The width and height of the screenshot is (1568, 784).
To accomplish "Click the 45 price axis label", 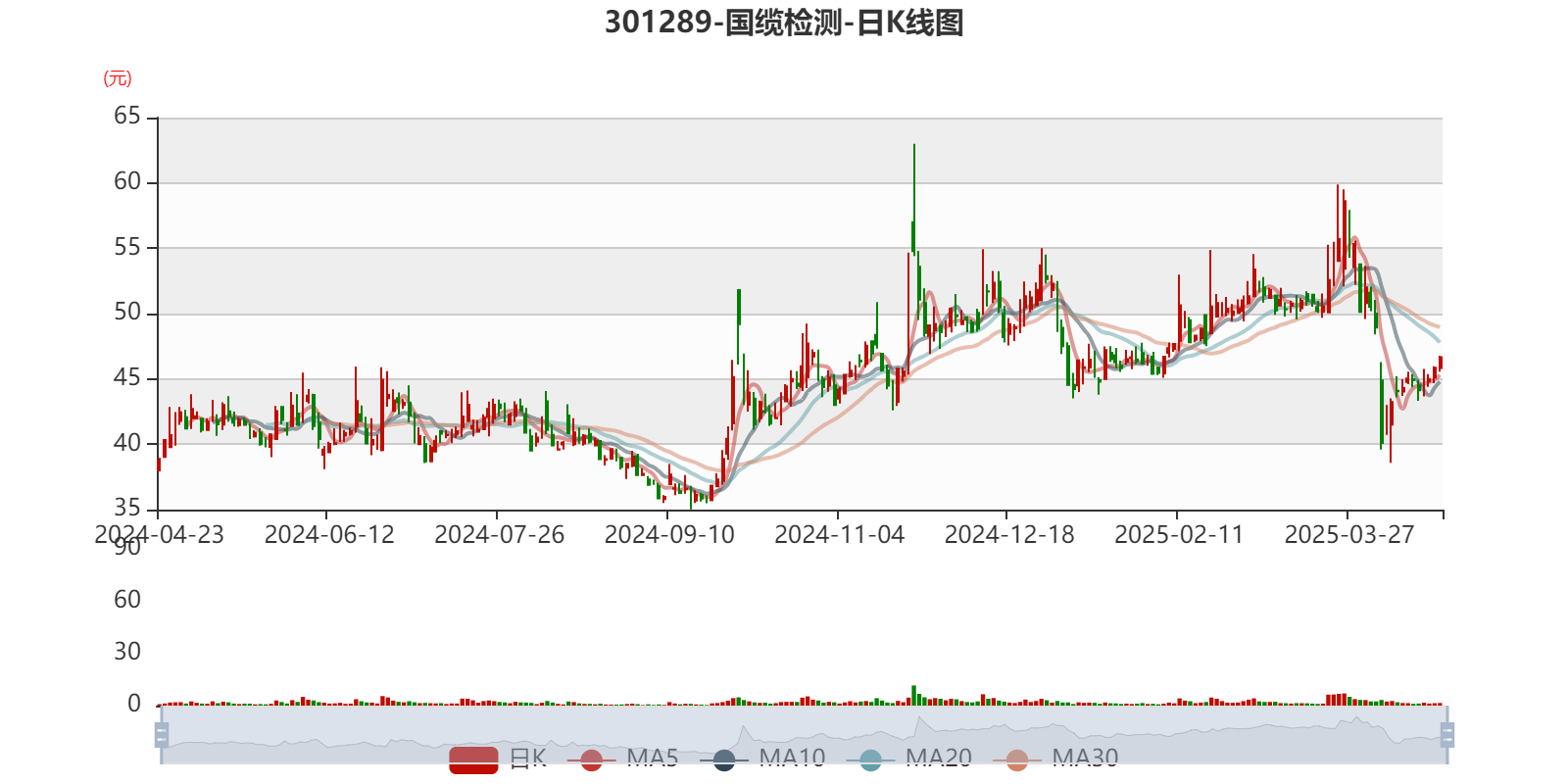I will [x=127, y=378].
